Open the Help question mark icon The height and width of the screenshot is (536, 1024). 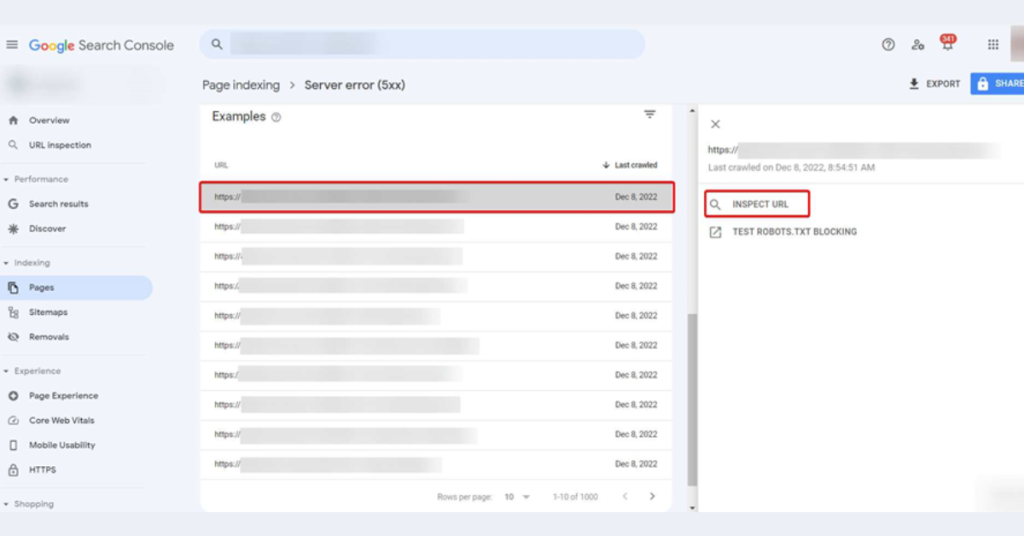[x=888, y=44]
